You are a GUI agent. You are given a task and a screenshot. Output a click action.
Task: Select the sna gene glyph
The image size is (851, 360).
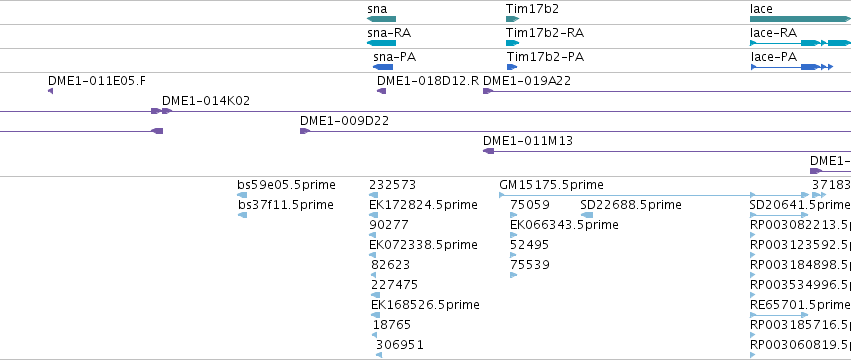coord(381,19)
